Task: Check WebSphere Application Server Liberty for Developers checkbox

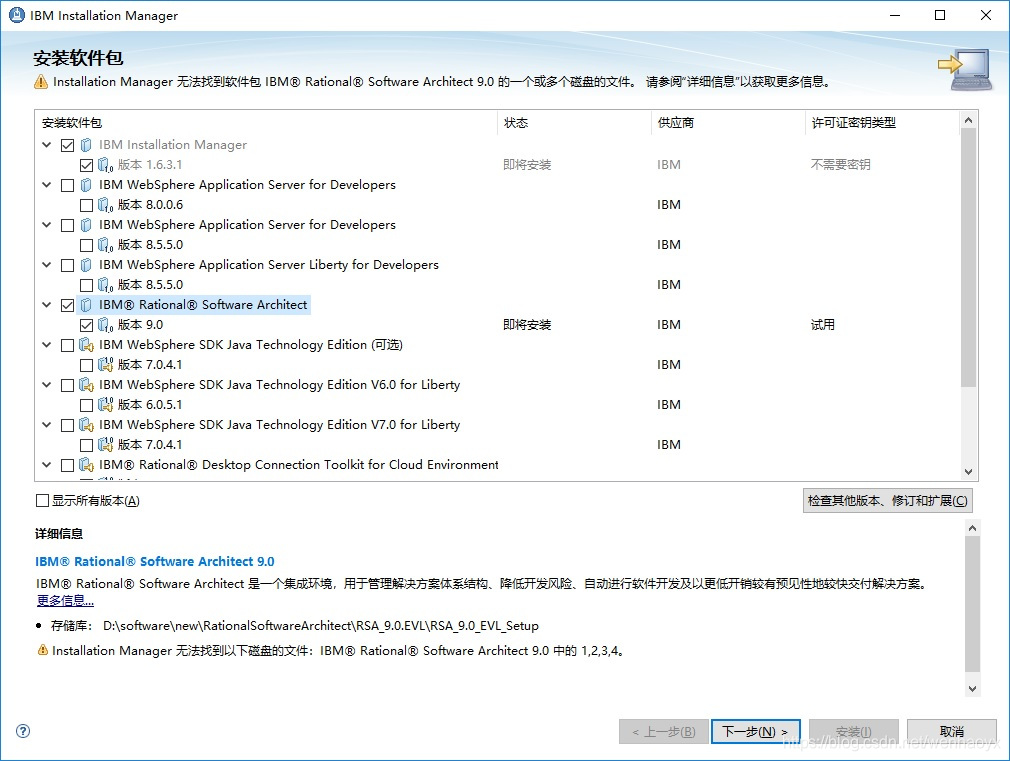Action: coord(68,265)
